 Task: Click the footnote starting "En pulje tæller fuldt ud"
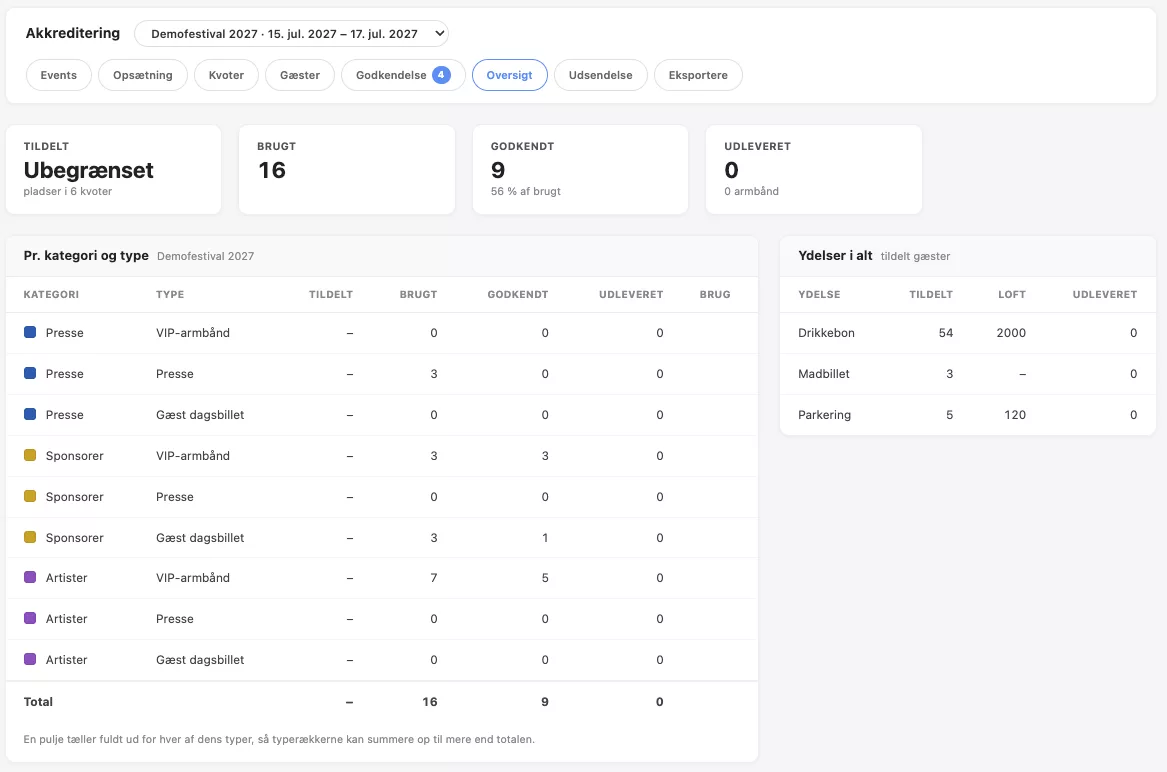[279, 739]
